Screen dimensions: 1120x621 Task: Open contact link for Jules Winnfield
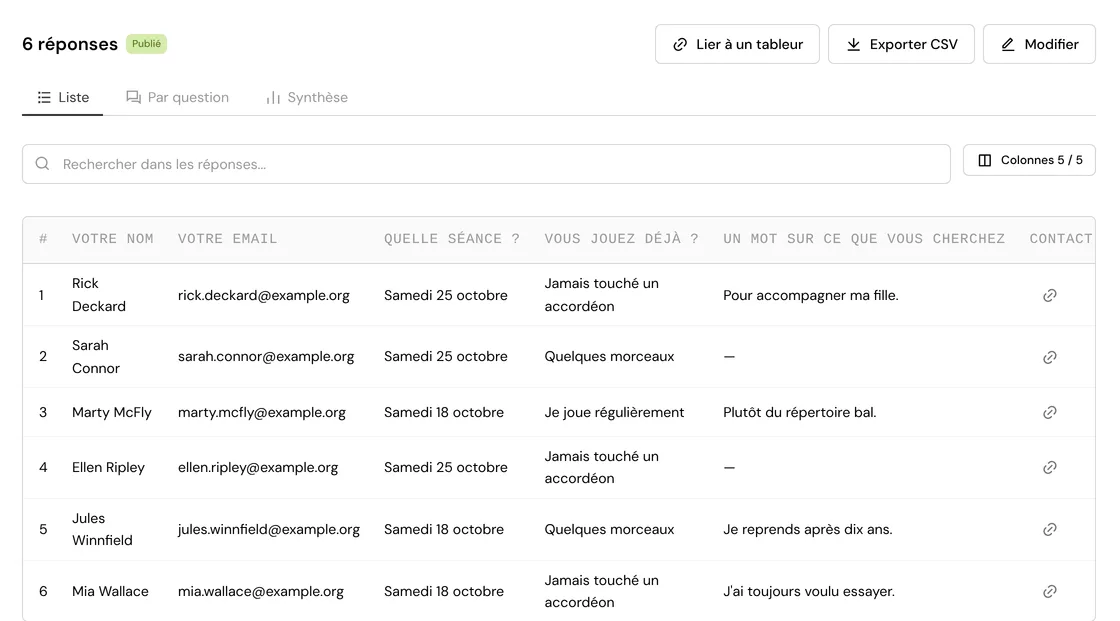pos(1049,530)
